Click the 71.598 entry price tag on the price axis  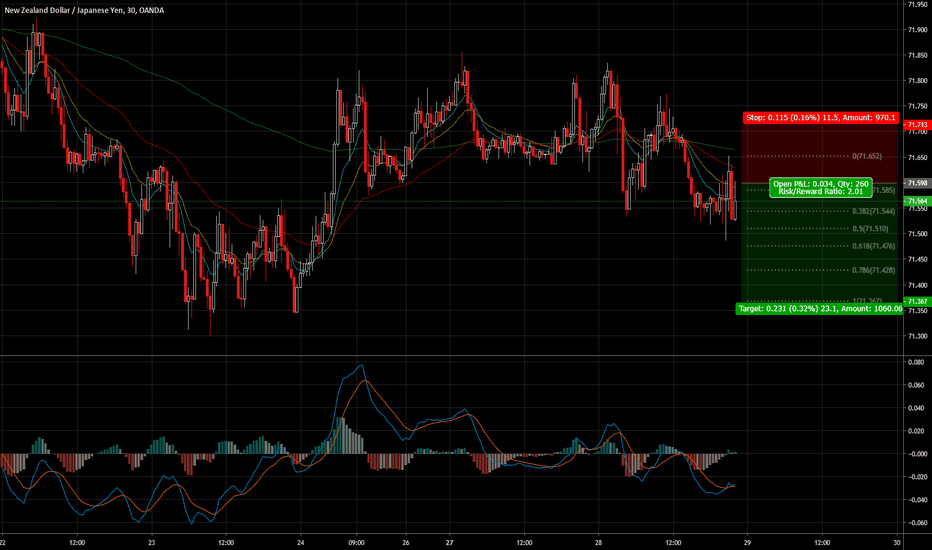[917, 183]
